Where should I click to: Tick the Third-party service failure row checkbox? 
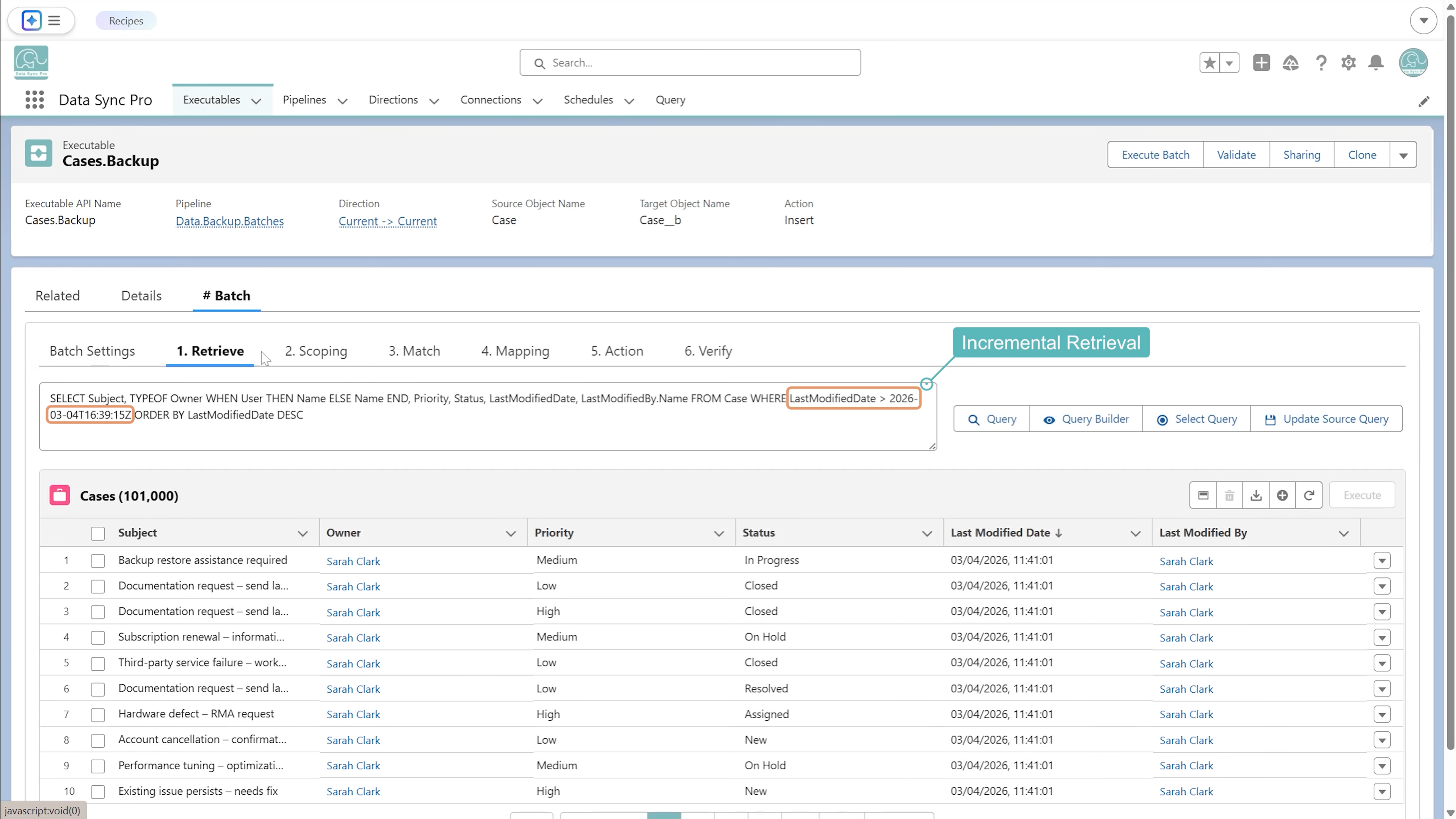[x=98, y=664]
